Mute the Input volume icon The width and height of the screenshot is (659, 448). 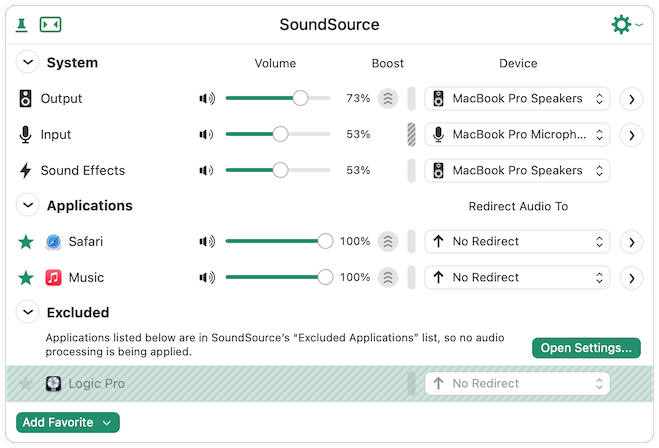coord(206,134)
